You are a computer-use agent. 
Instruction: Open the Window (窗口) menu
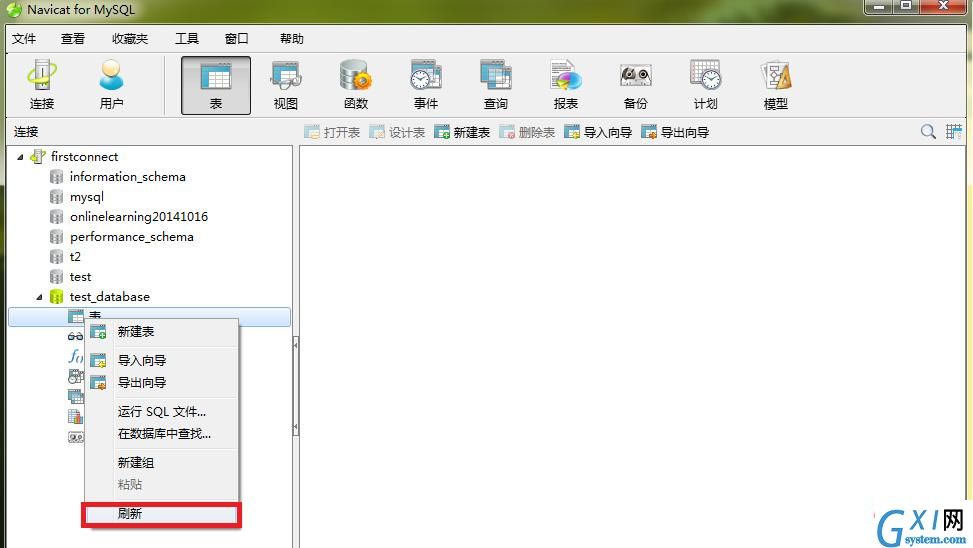(236, 38)
